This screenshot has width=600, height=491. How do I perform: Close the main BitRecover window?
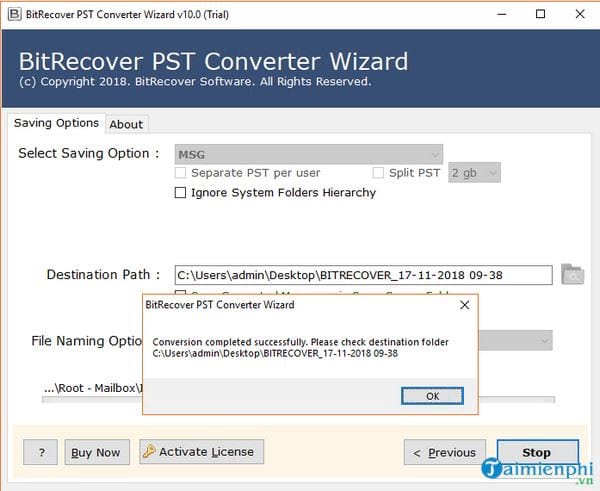click(x=580, y=15)
